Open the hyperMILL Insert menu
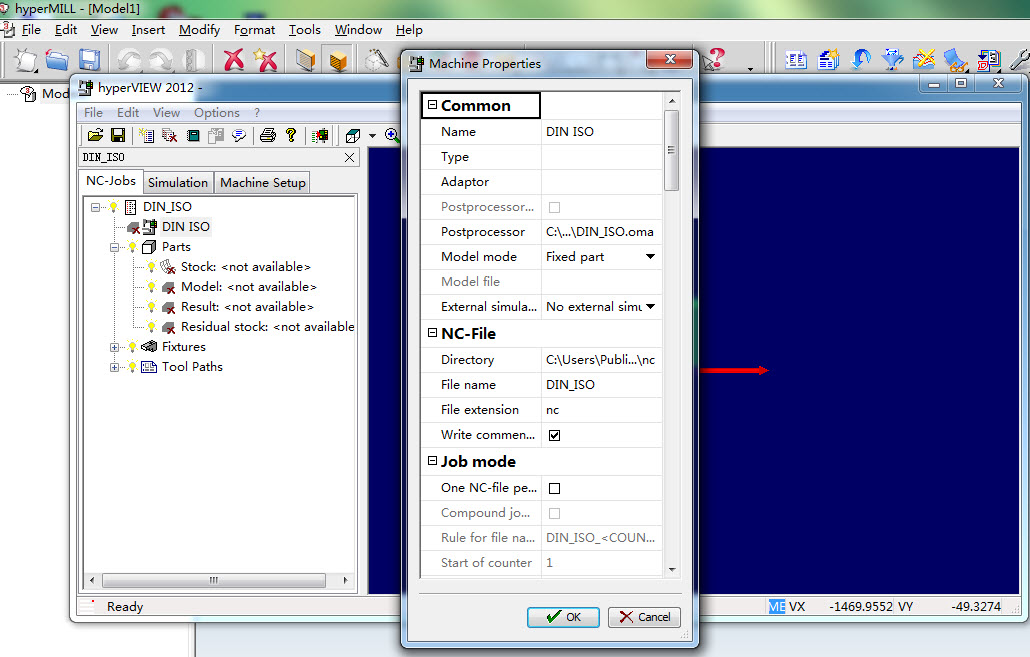1030x657 pixels. pos(148,30)
